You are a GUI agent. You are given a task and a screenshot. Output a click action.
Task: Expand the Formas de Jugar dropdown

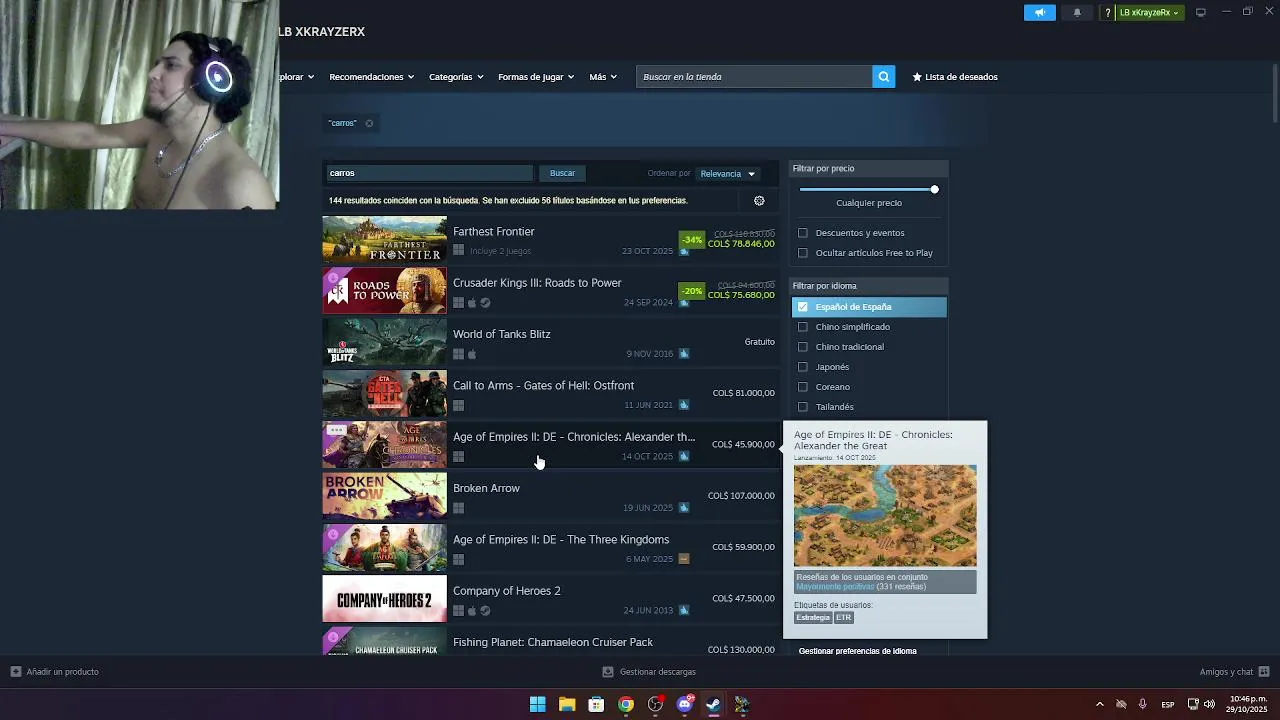click(536, 77)
